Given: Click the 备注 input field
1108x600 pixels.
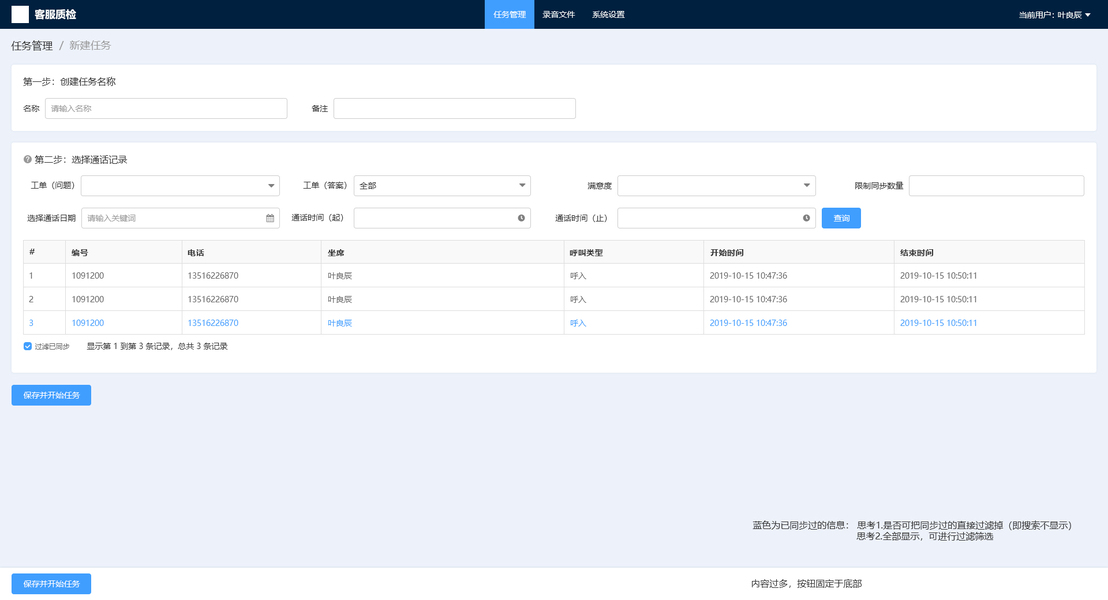Looking at the screenshot, I should (454, 109).
